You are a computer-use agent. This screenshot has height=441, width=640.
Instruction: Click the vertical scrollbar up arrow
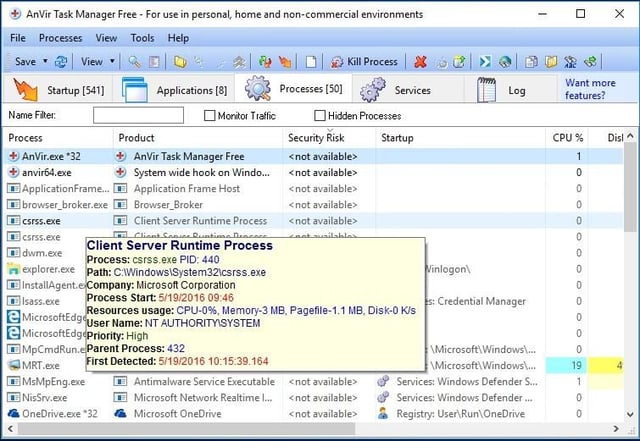(x=631, y=136)
